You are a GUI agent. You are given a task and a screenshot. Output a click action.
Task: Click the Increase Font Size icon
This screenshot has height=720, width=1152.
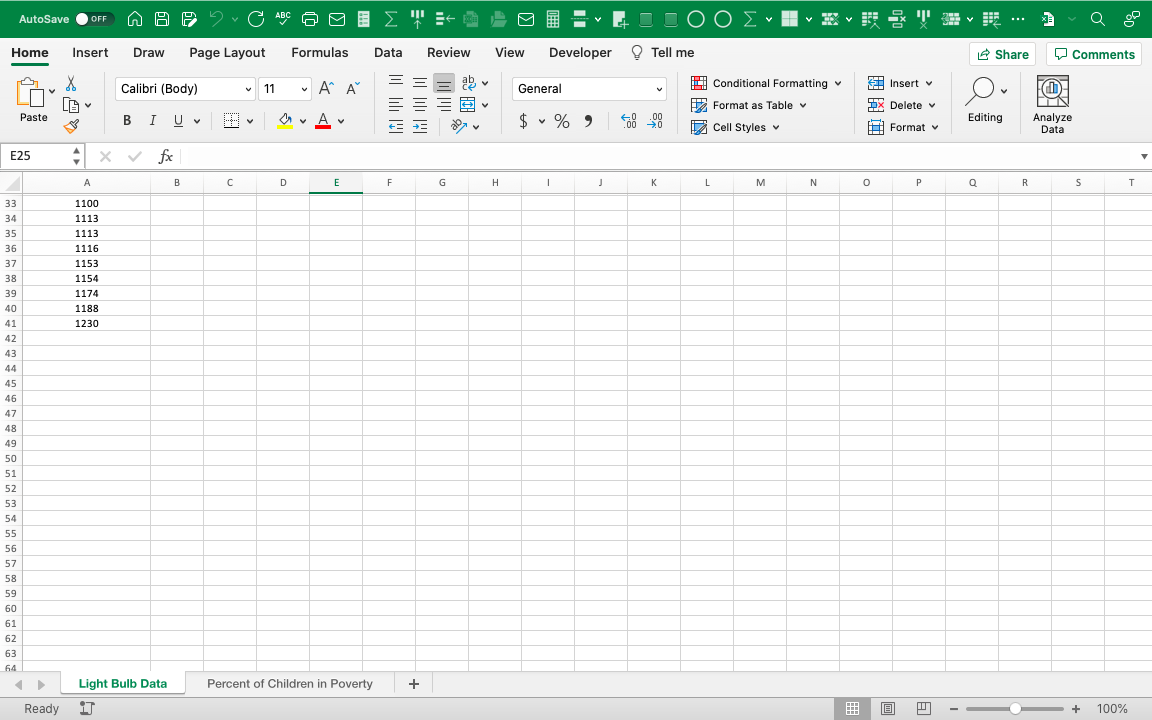326,89
